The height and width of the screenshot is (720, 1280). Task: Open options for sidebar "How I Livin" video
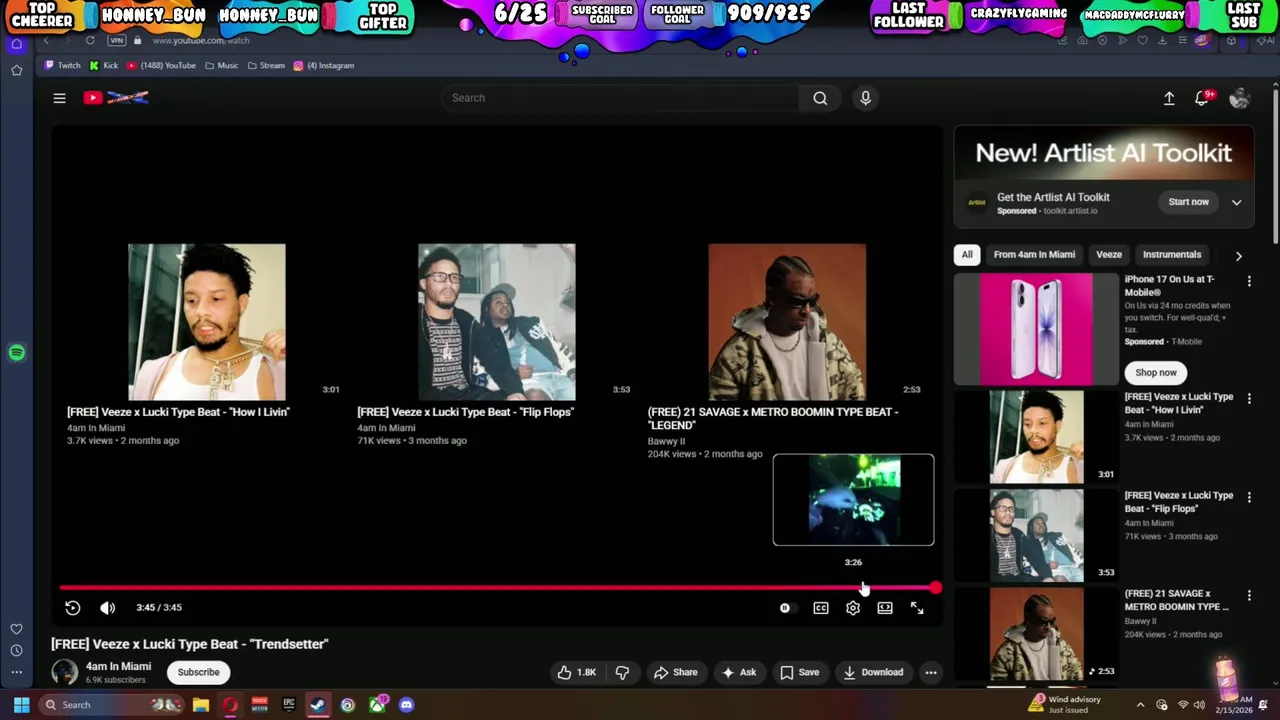1249,398
